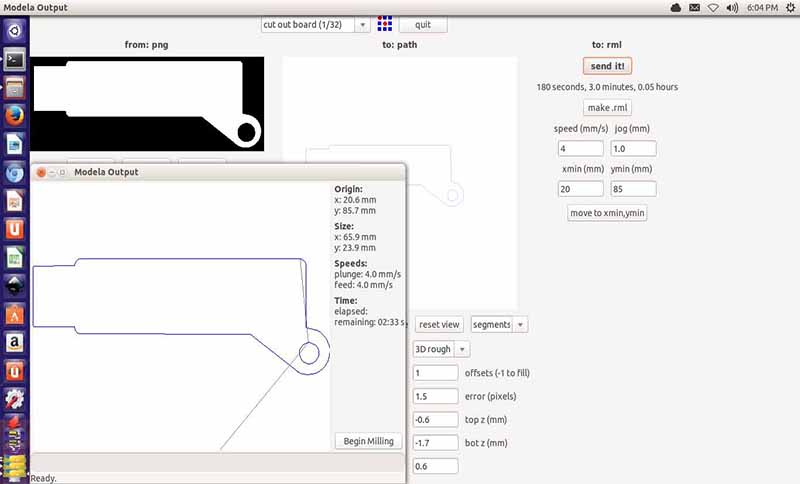Click the 'to: rml' heading
Image resolution: width=800 pixels, height=484 pixels.
(x=607, y=45)
